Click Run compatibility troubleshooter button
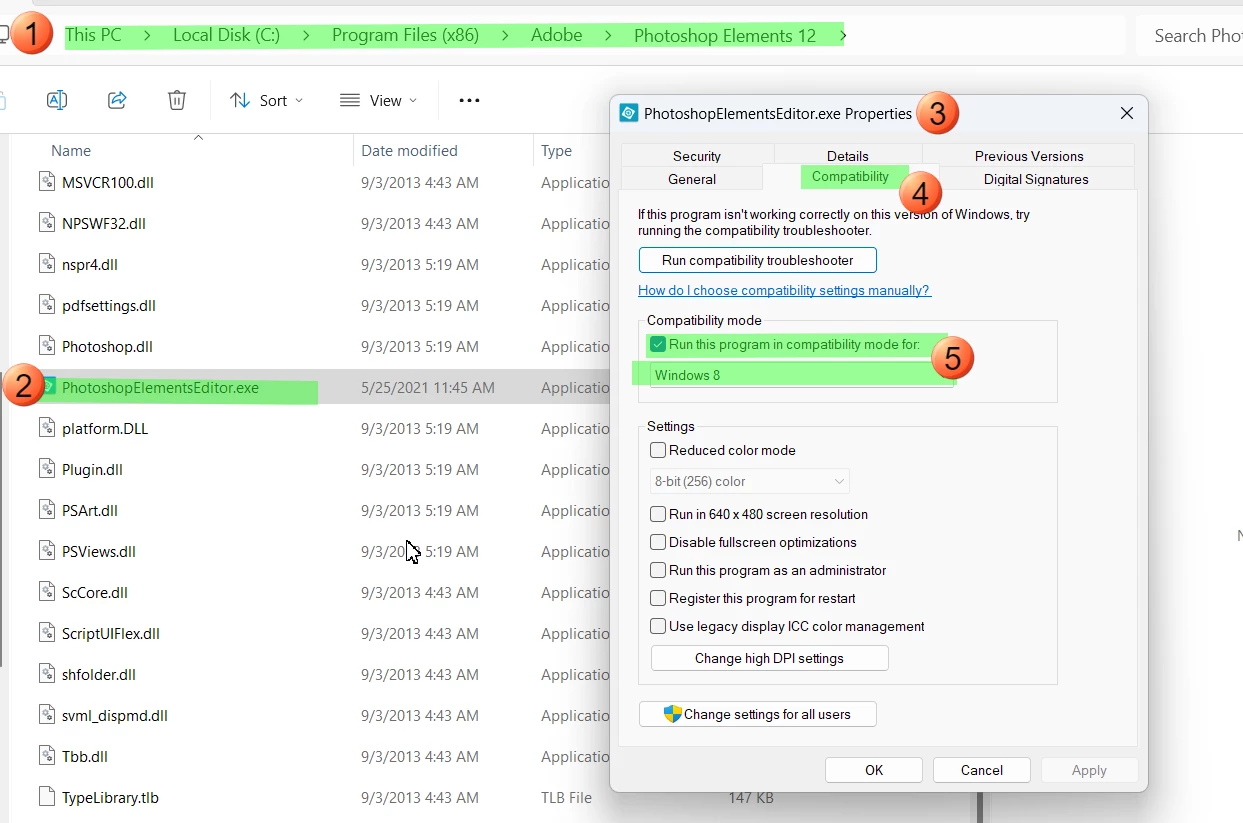The height and width of the screenshot is (823, 1243). [x=758, y=260]
